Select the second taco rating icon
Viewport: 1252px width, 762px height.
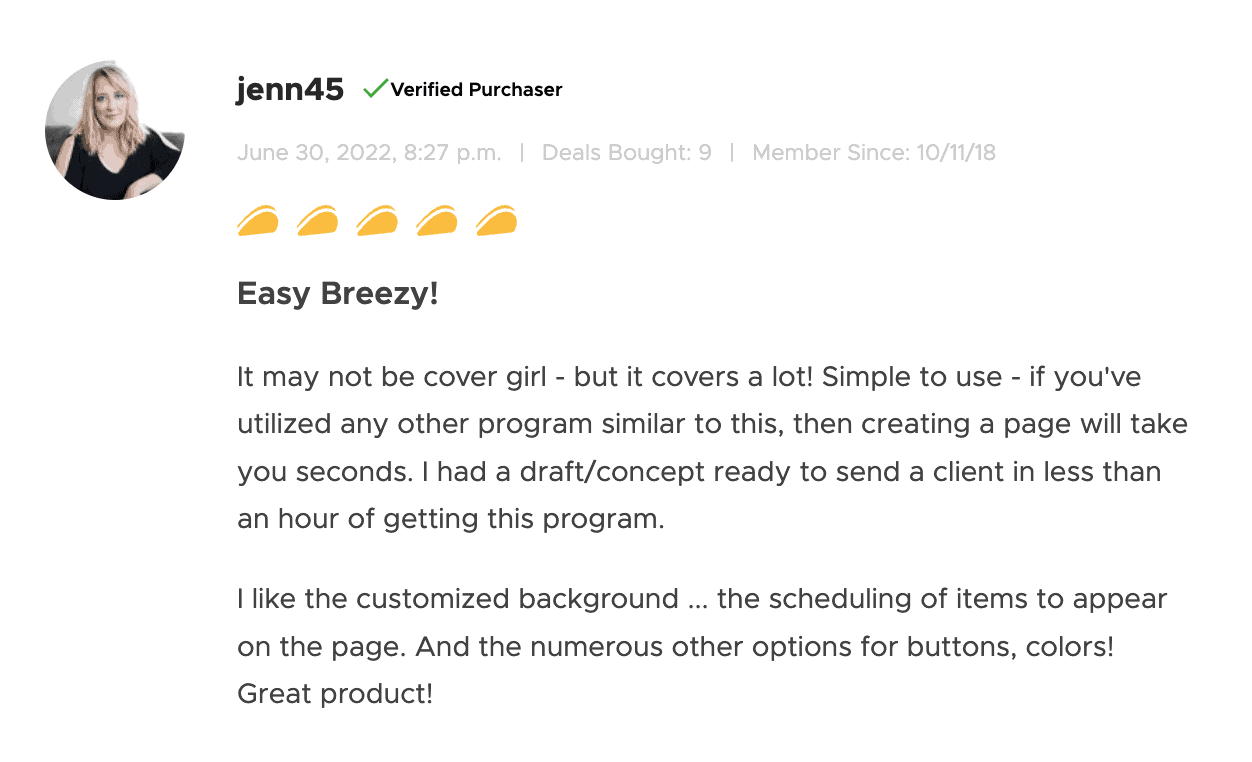[x=318, y=219]
